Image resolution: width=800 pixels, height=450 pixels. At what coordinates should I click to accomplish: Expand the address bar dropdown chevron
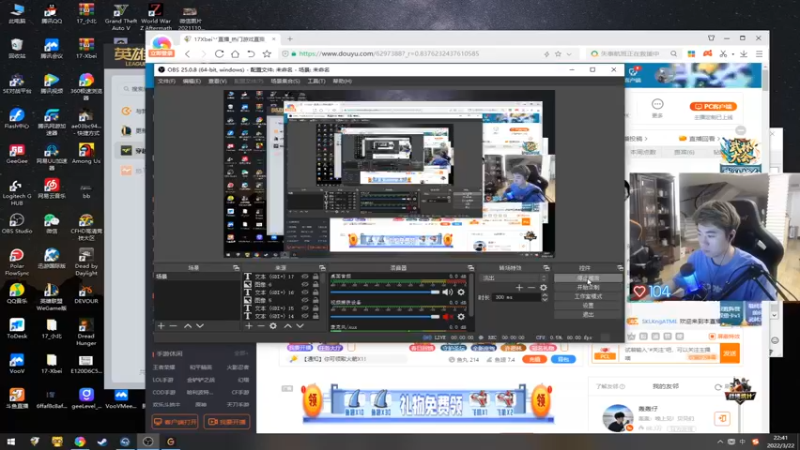(x=569, y=54)
